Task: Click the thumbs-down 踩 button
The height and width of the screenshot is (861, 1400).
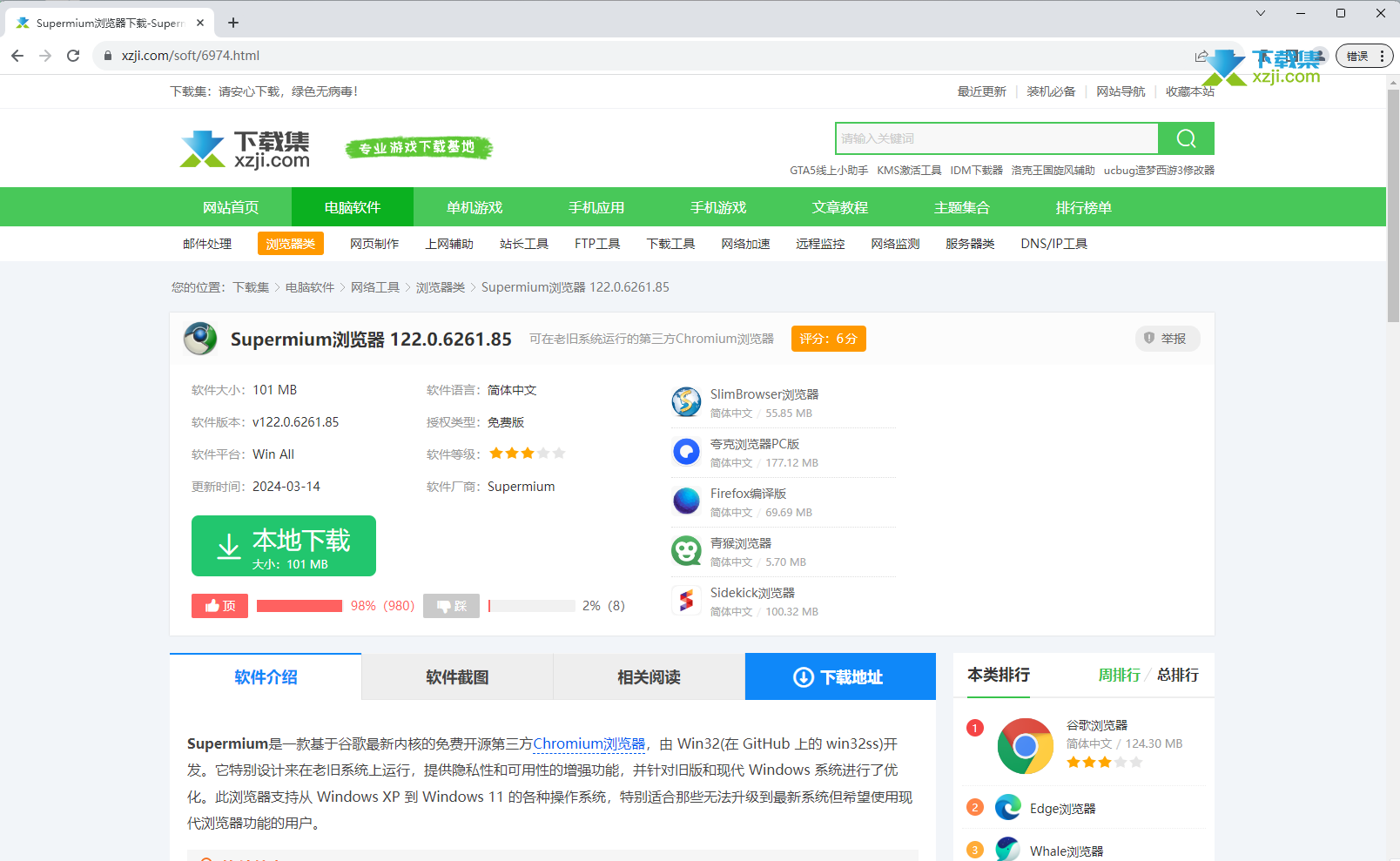Action: click(x=451, y=606)
